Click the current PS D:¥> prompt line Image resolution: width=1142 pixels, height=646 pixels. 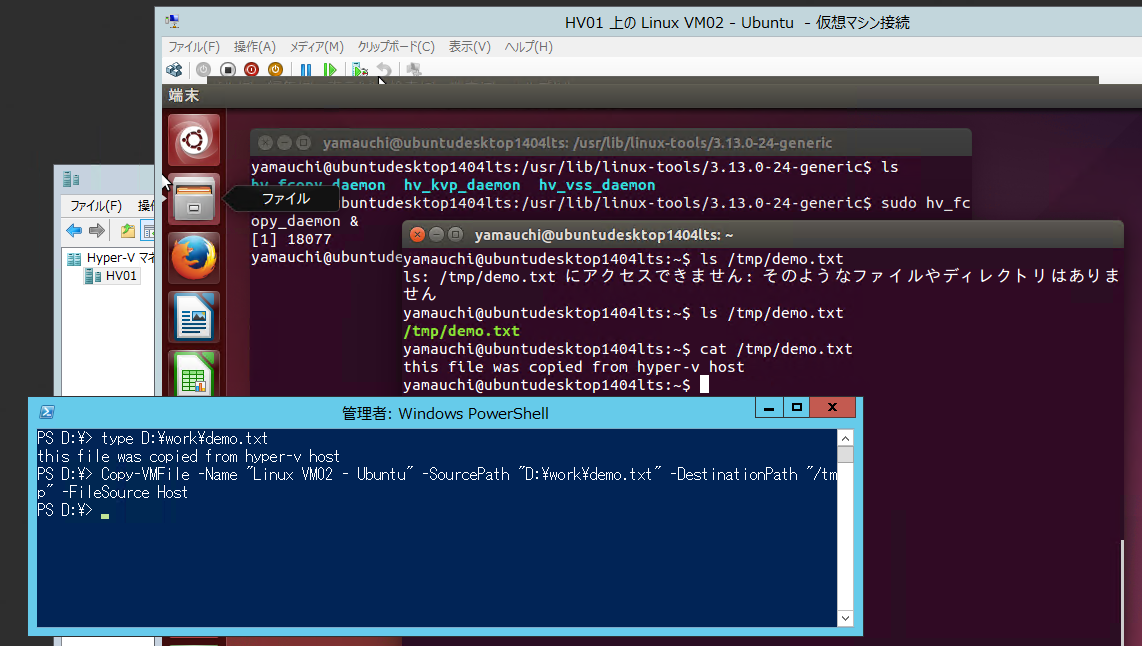click(x=73, y=511)
